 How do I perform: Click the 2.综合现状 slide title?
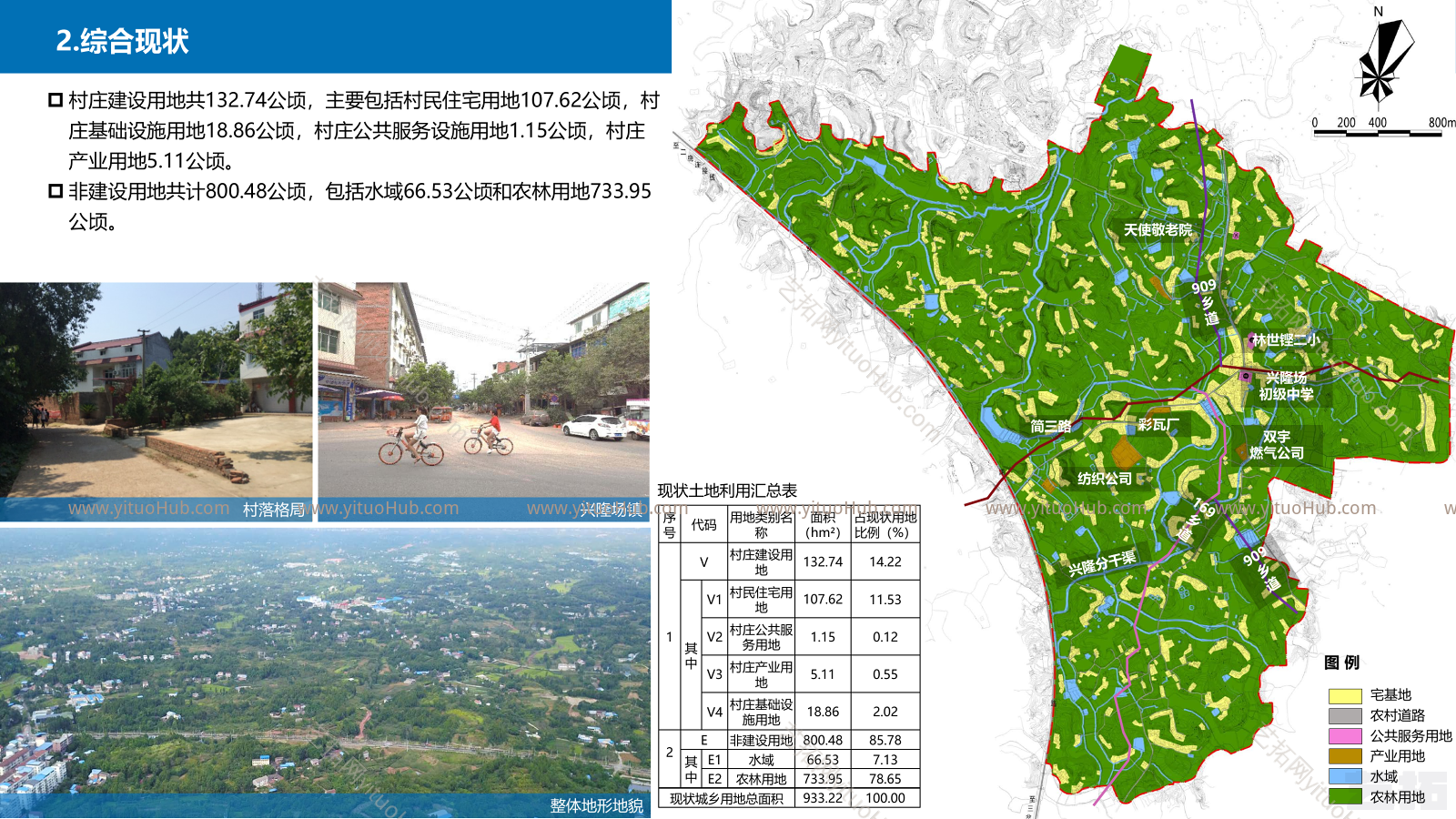tap(122, 41)
